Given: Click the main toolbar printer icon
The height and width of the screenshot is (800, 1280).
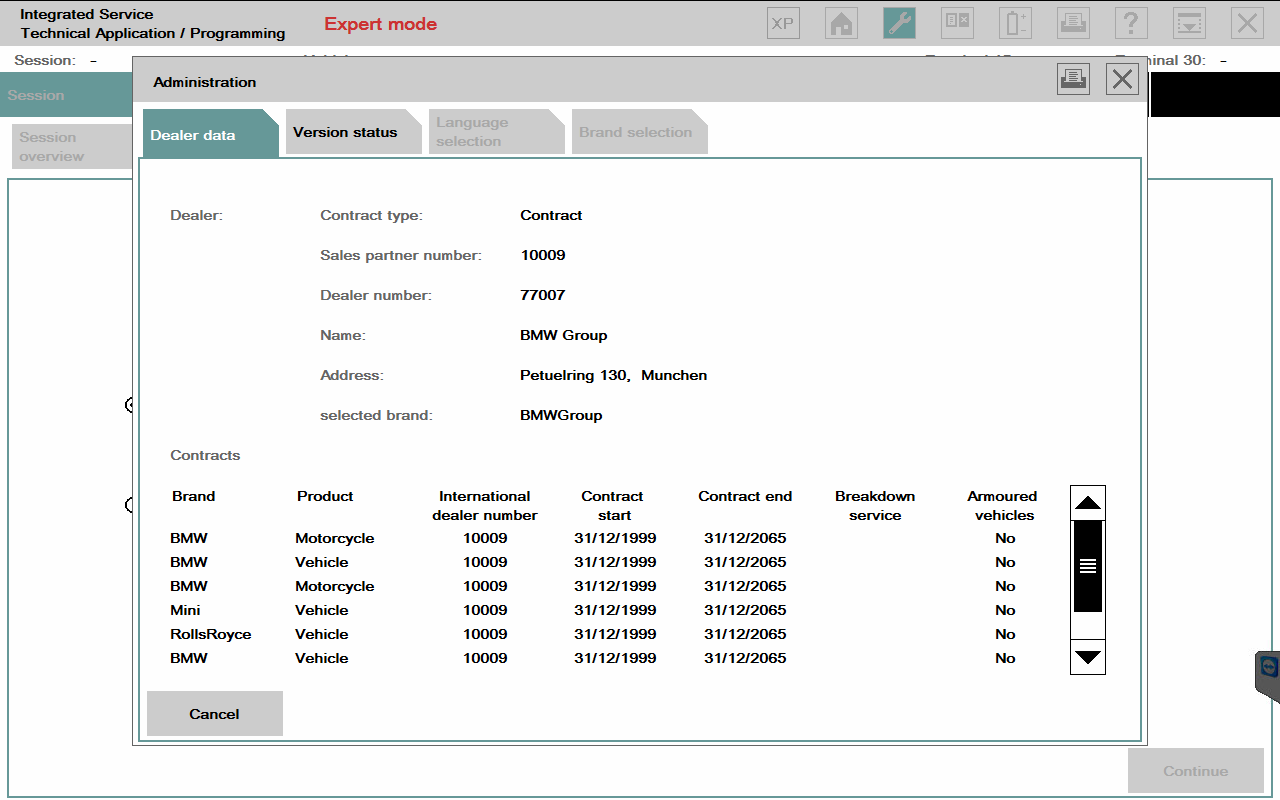Looking at the screenshot, I should [1074, 23].
